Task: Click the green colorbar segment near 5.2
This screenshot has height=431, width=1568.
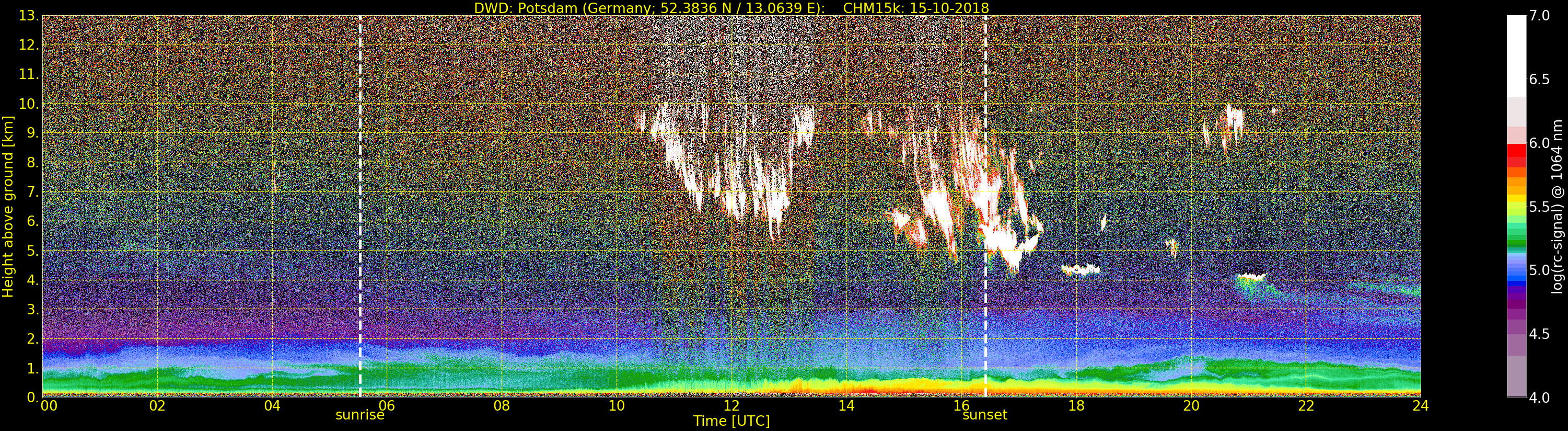Action: pos(1516,244)
